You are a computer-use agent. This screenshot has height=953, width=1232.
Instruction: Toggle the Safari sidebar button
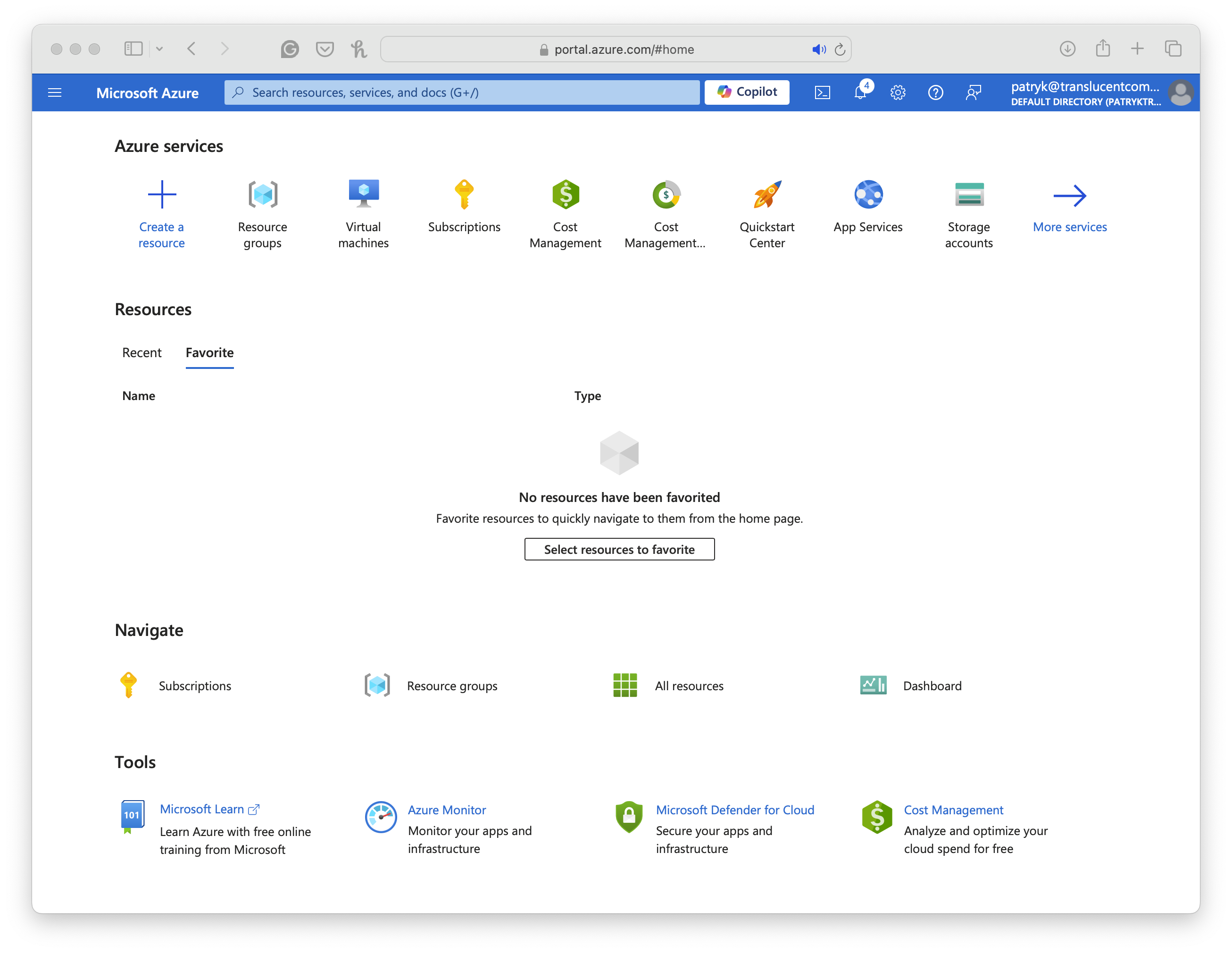click(x=133, y=49)
